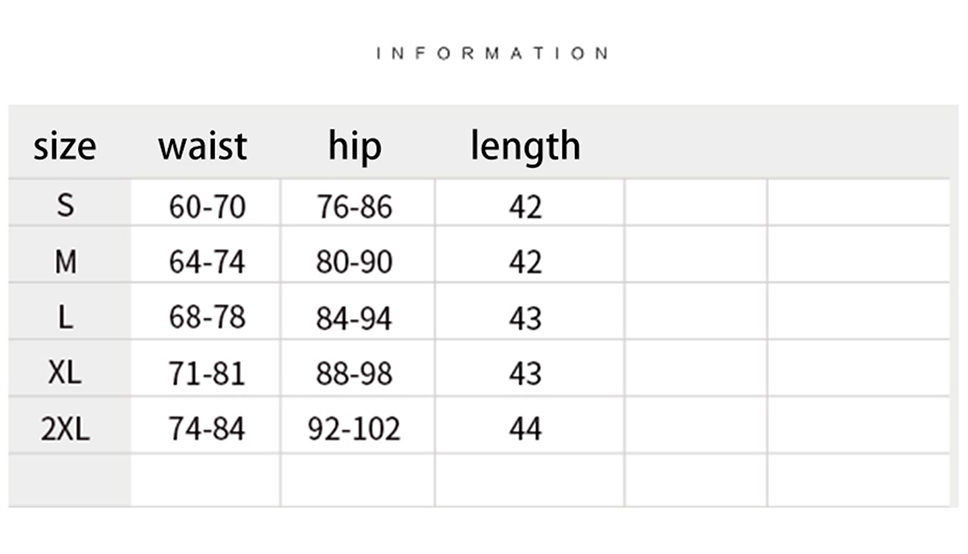Viewport: 968px width, 554px height.
Task: Click the 2XL size row label
Action: click(x=66, y=429)
